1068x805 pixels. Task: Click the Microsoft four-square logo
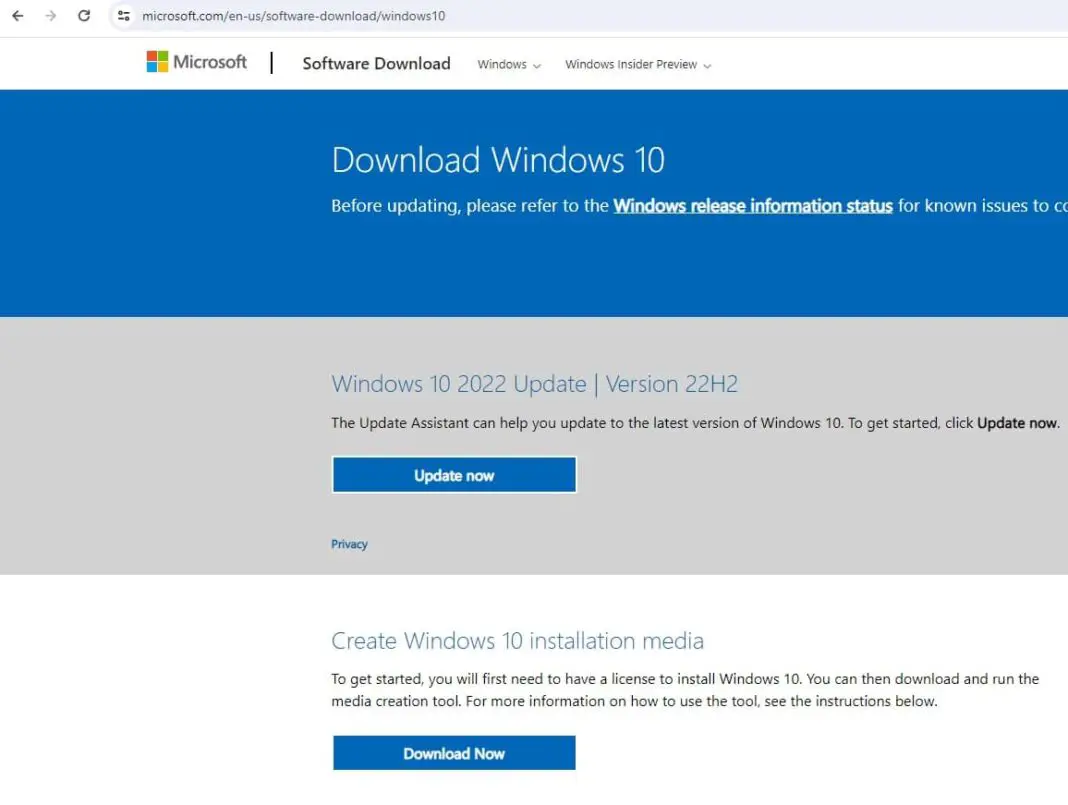coord(157,62)
